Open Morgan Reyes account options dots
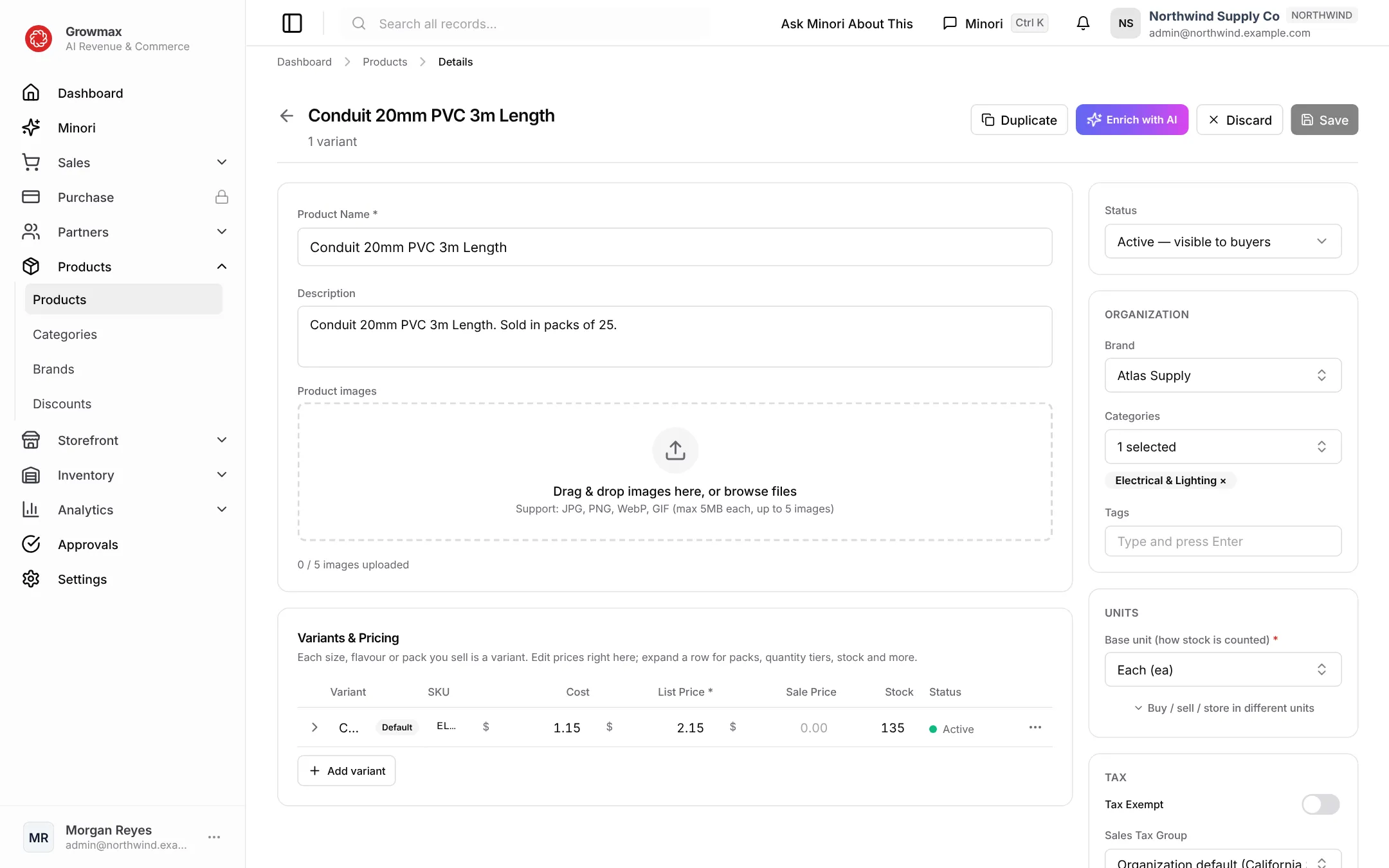Screen dimensions: 1389x868 click(x=214, y=837)
